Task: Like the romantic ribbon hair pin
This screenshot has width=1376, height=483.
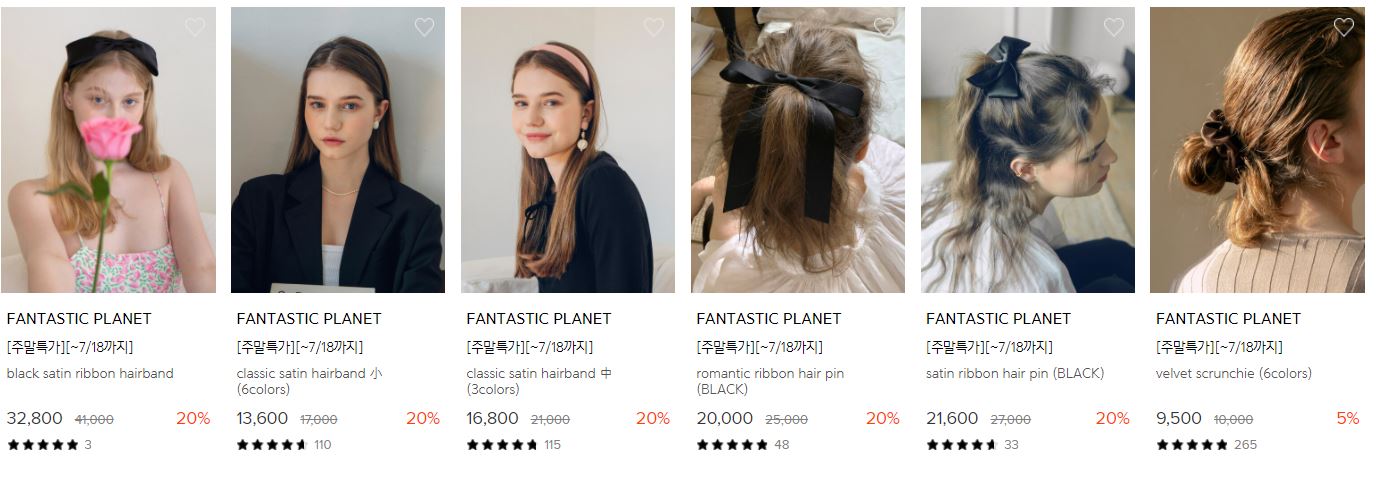Action: 884,27
